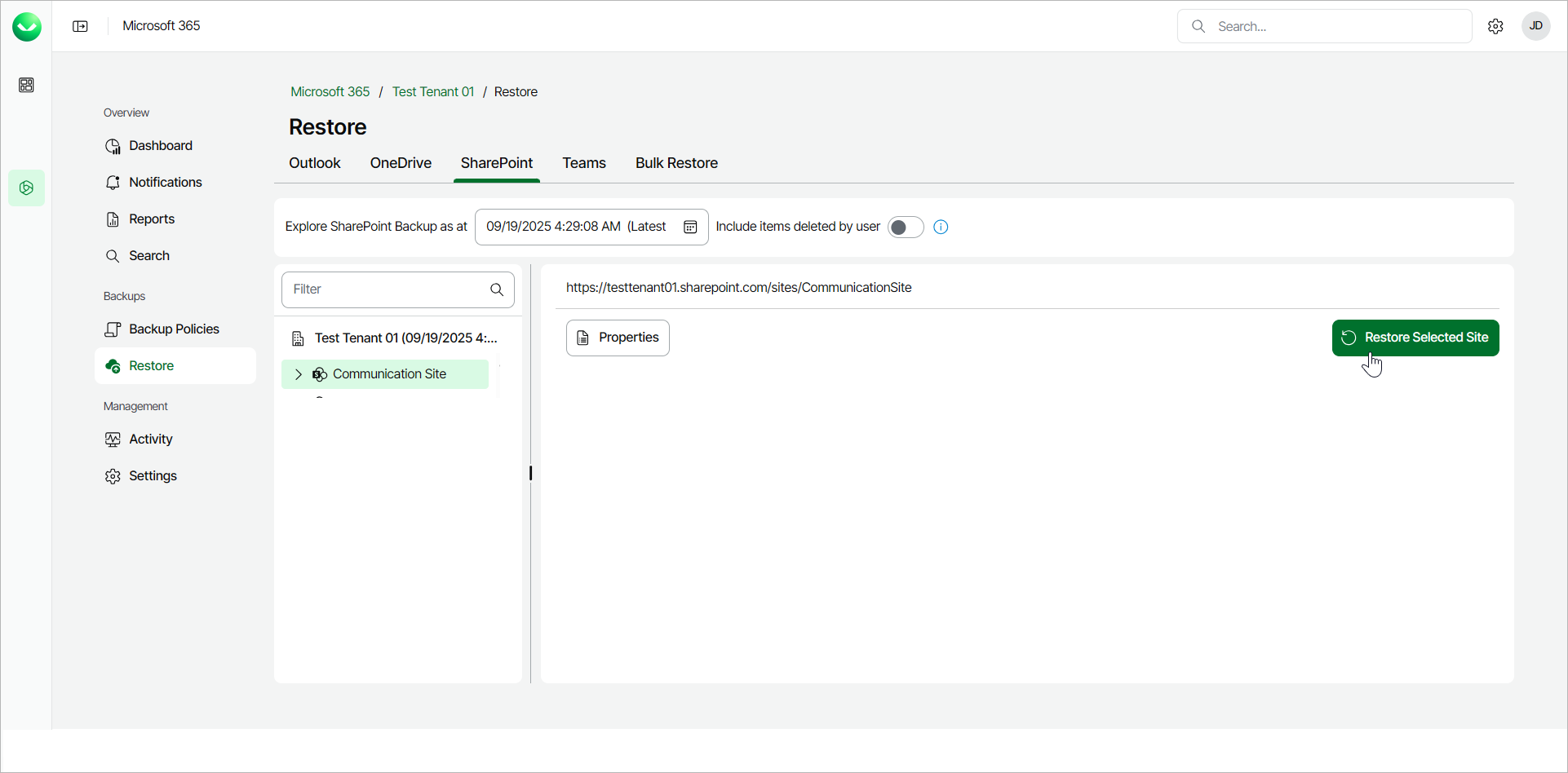This screenshot has width=1568, height=773.
Task: Click the info icon beside deleted items toggle
Action: (941, 227)
